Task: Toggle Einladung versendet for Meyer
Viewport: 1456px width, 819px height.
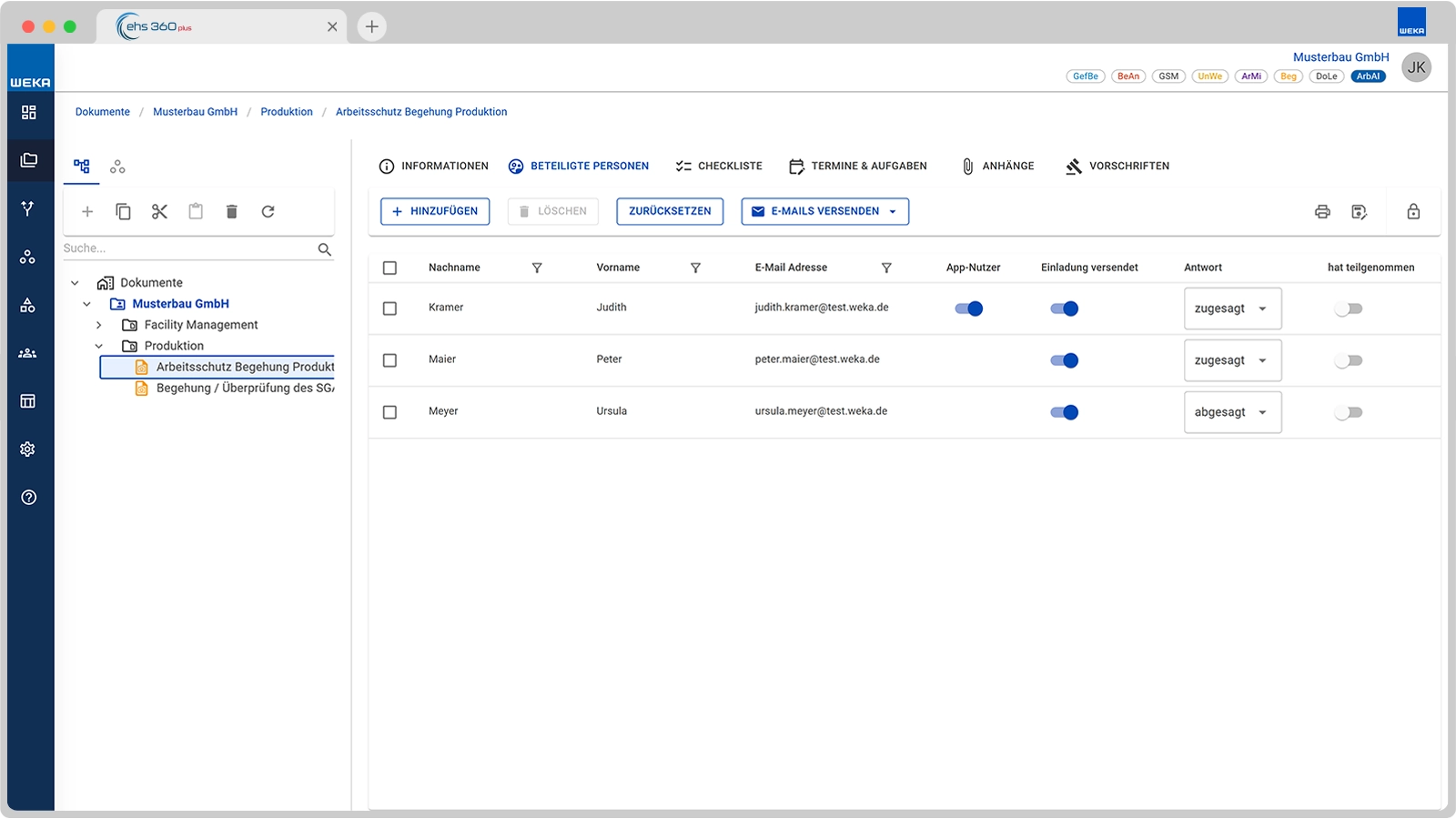Action: (x=1065, y=412)
